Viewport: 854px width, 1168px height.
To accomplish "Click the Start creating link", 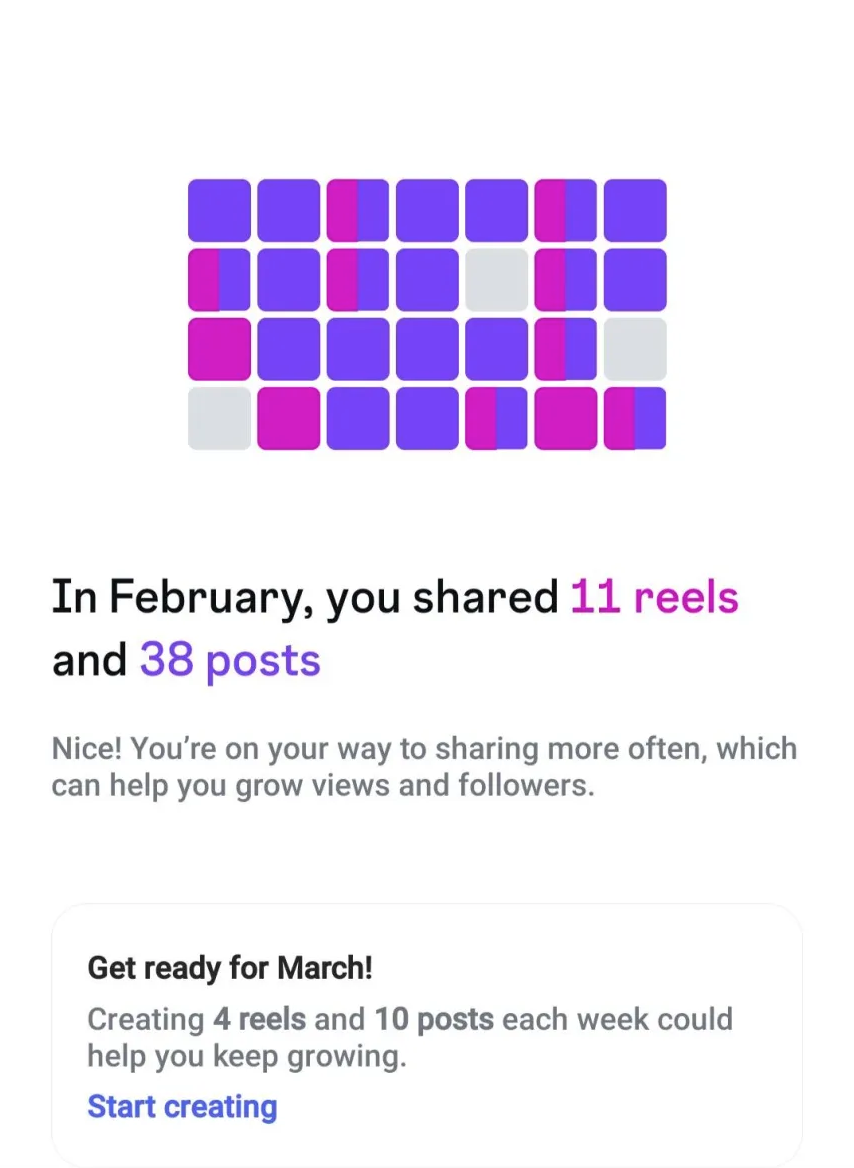I will pos(182,1107).
